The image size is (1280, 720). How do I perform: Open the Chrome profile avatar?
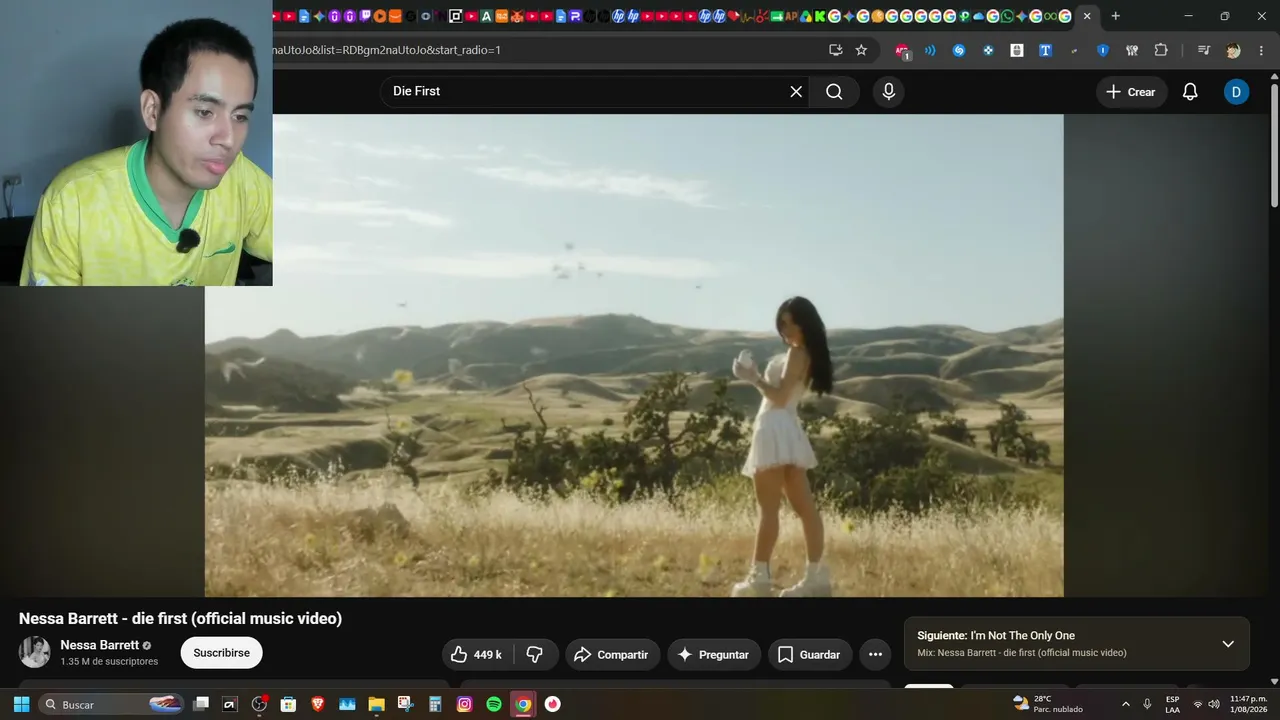pos(1233,50)
